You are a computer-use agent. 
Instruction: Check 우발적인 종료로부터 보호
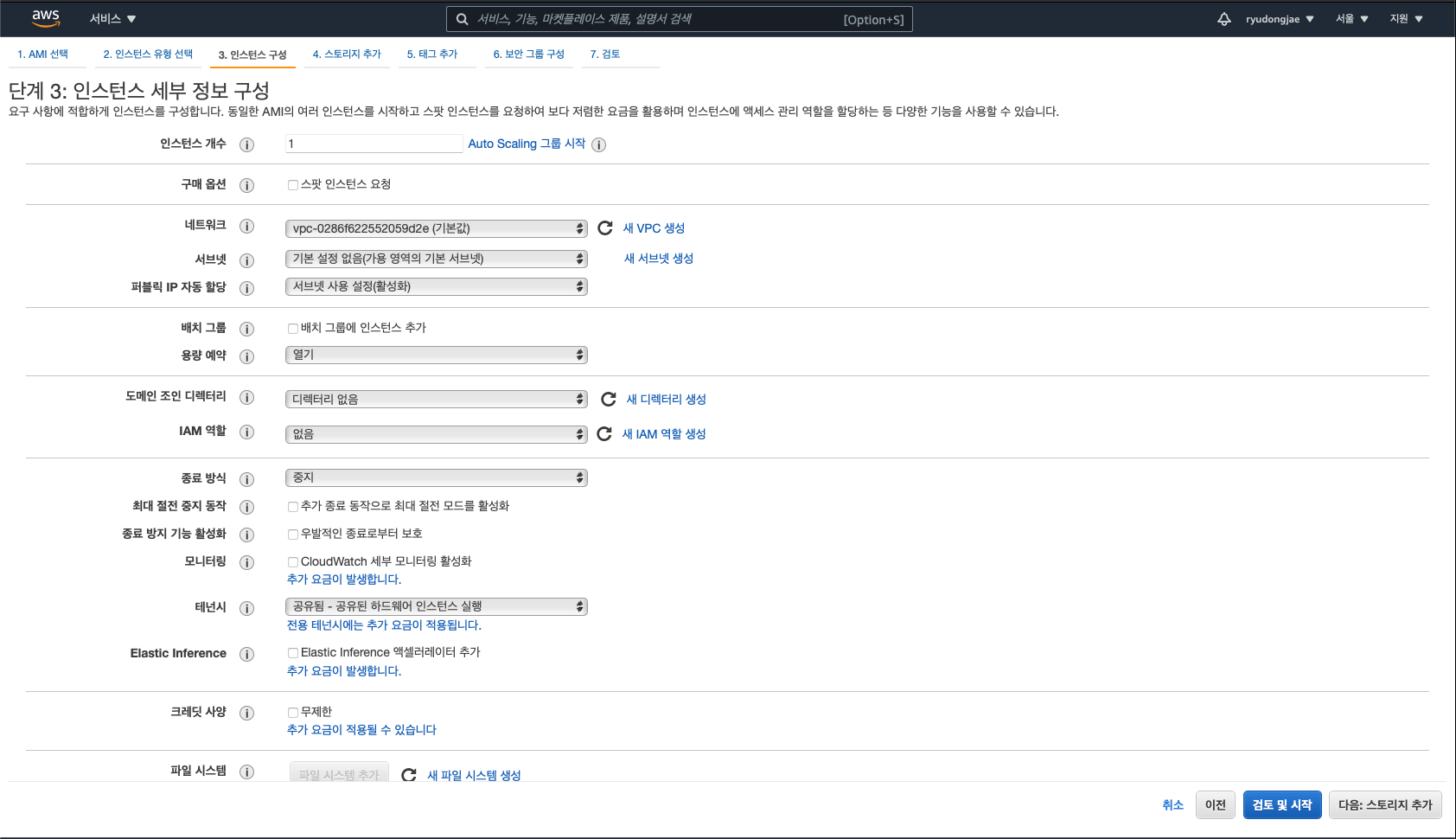tap(293, 535)
